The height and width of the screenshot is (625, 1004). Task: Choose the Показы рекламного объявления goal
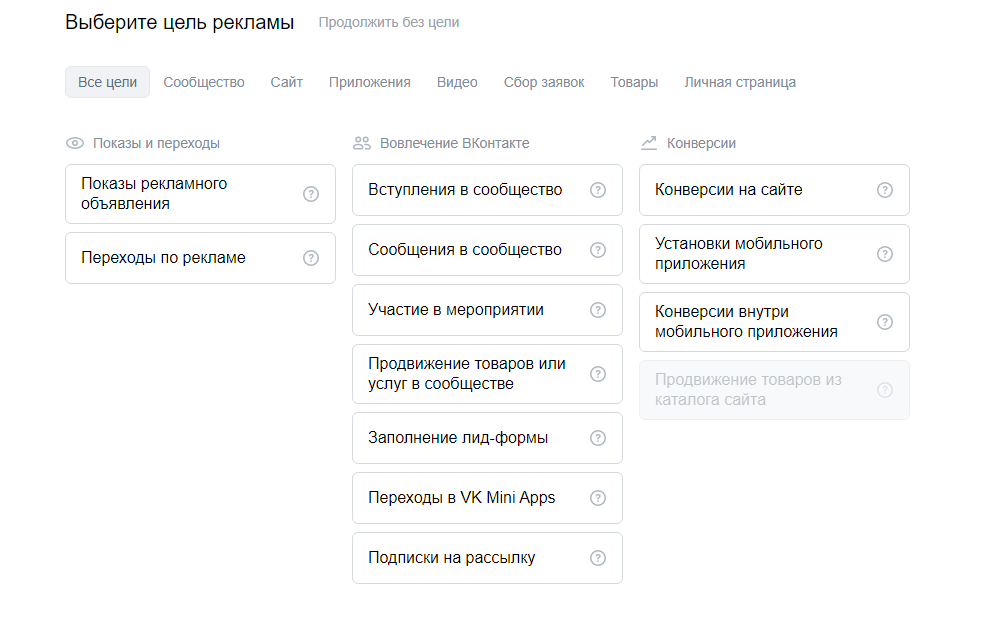point(200,194)
